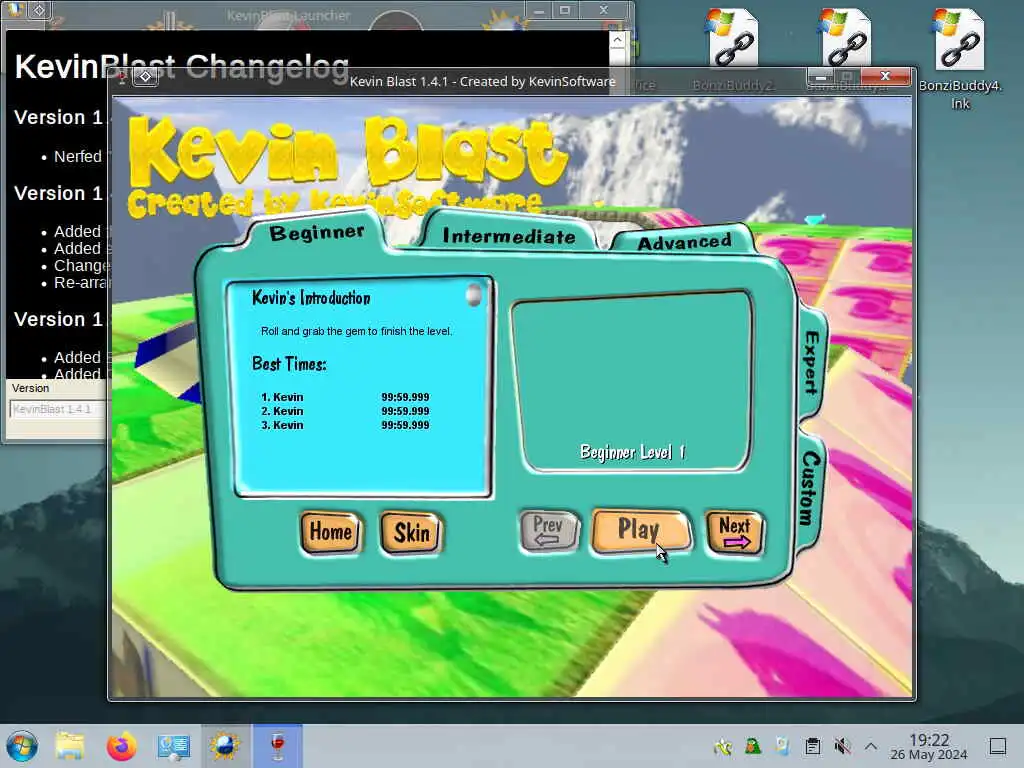The width and height of the screenshot is (1024, 768).
Task: Close the Kevin Blast game window
Action: click(886, 76)
